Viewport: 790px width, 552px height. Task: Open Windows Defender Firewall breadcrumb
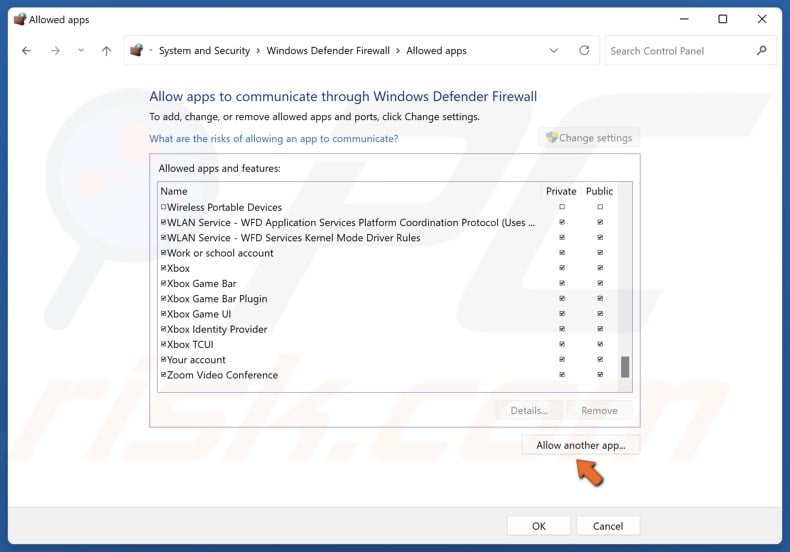(x=328, y=51)
